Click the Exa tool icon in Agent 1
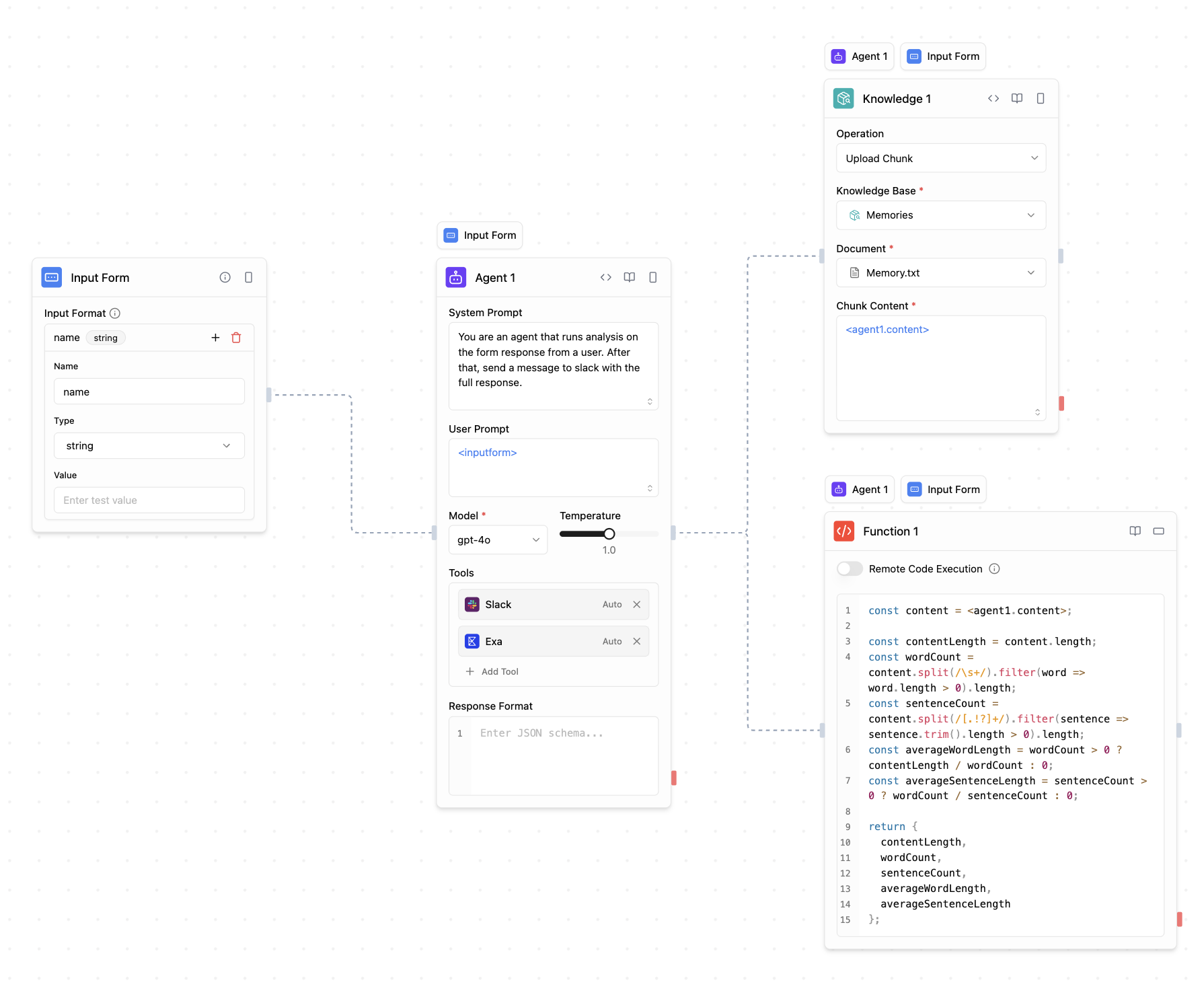This screenshot has height=1005, width=1204. coord(472,641)
